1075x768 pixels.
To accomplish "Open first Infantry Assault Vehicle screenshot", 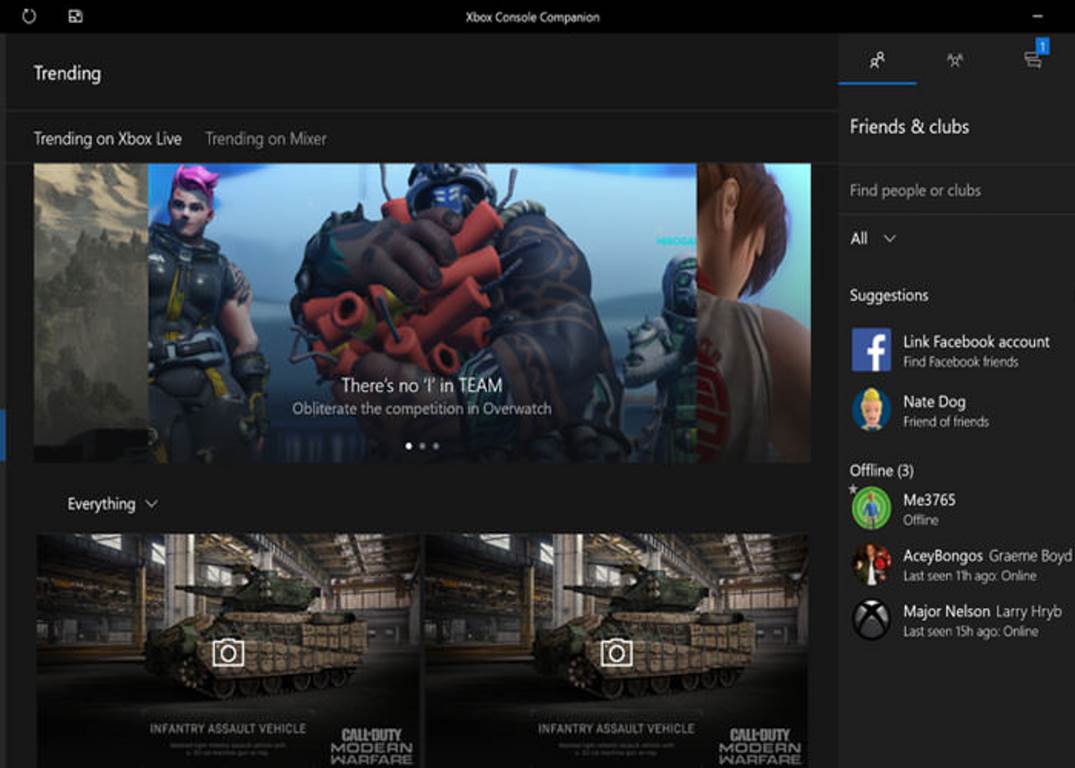I will (228, 650).
